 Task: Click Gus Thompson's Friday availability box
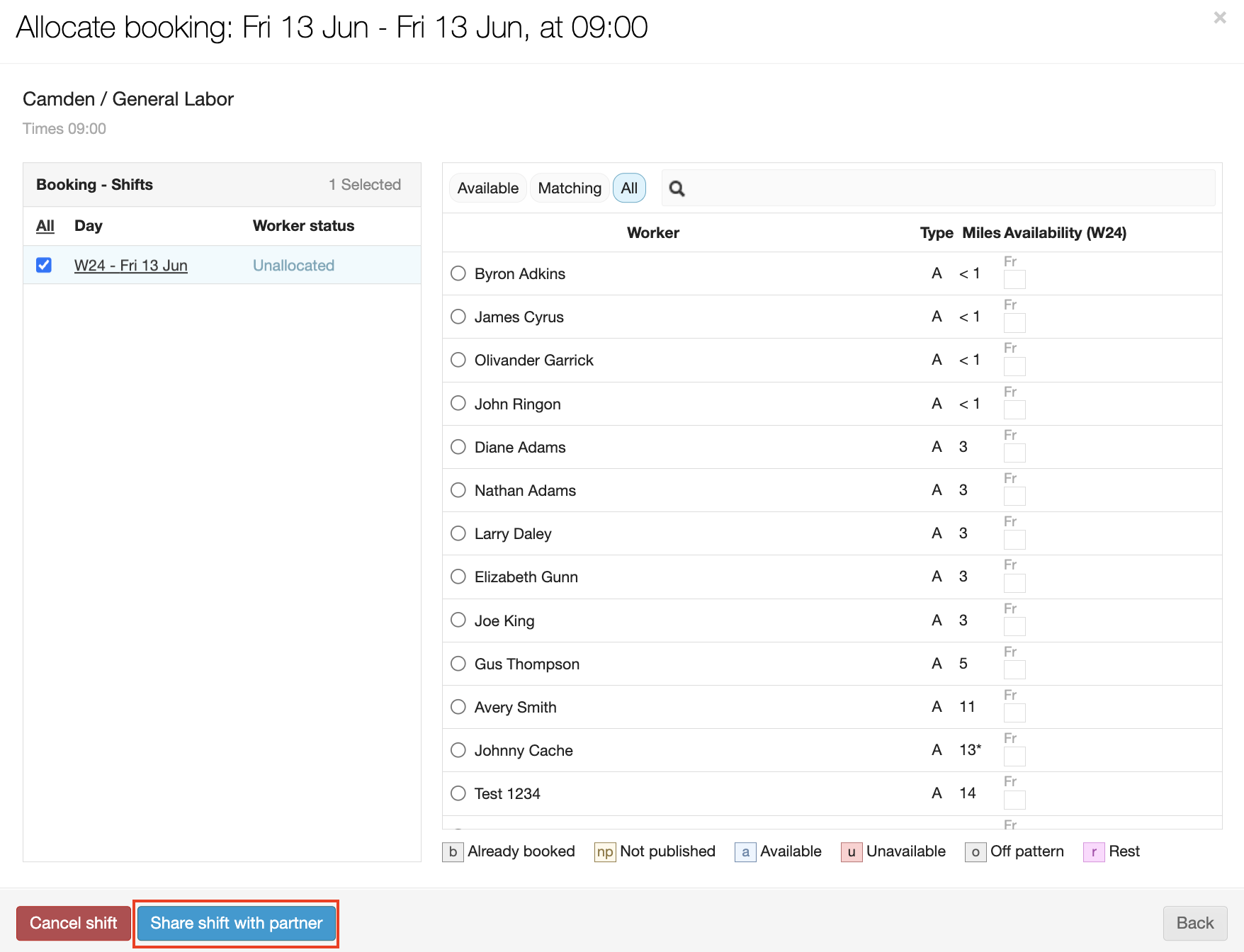[x=1014, y=669]
